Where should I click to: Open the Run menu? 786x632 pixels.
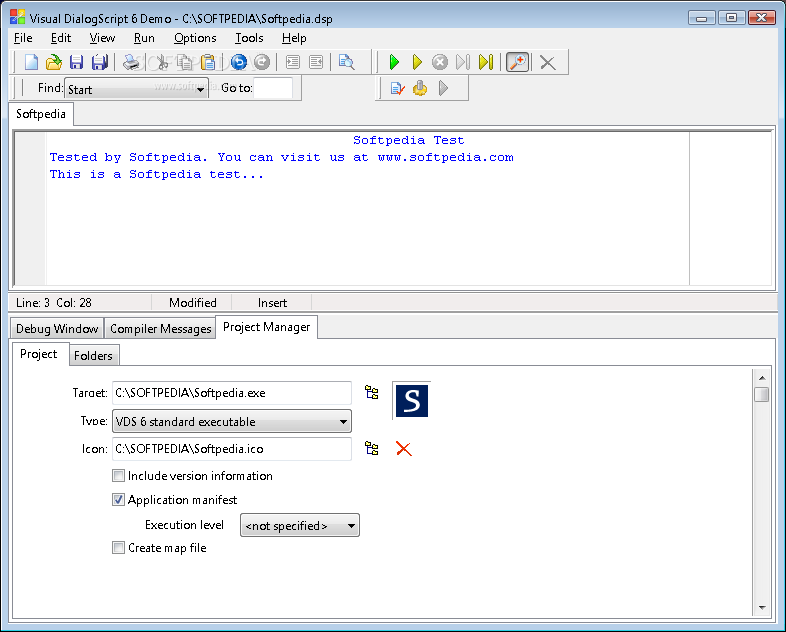click(144, 38)
